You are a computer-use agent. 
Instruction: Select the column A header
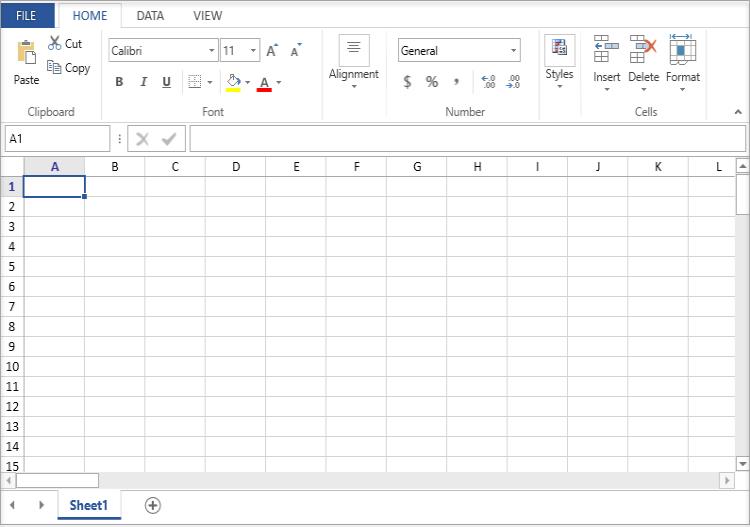(55, 167)
